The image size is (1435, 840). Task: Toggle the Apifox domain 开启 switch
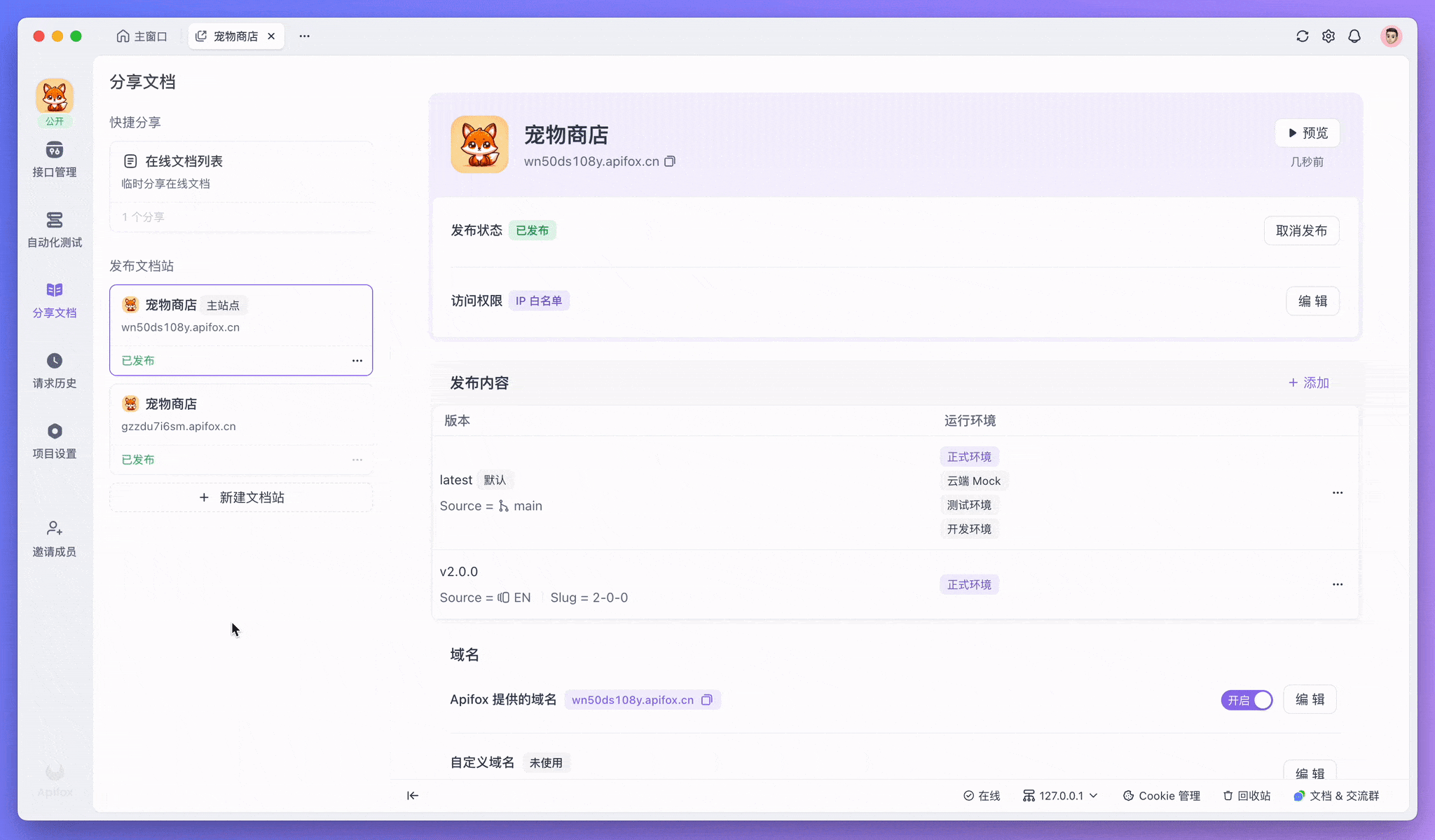pos(1247,700)
